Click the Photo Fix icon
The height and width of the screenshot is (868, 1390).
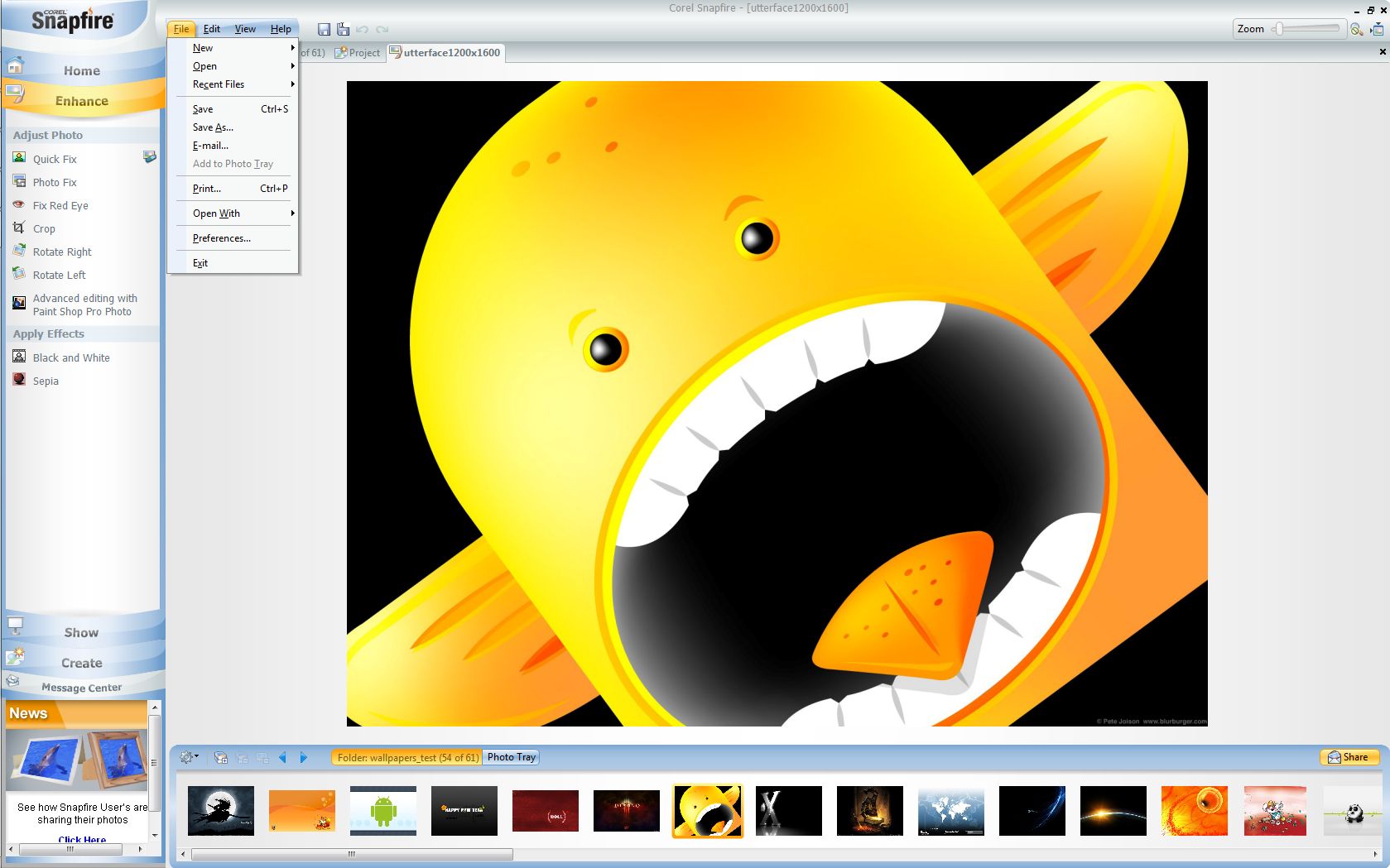19,181
